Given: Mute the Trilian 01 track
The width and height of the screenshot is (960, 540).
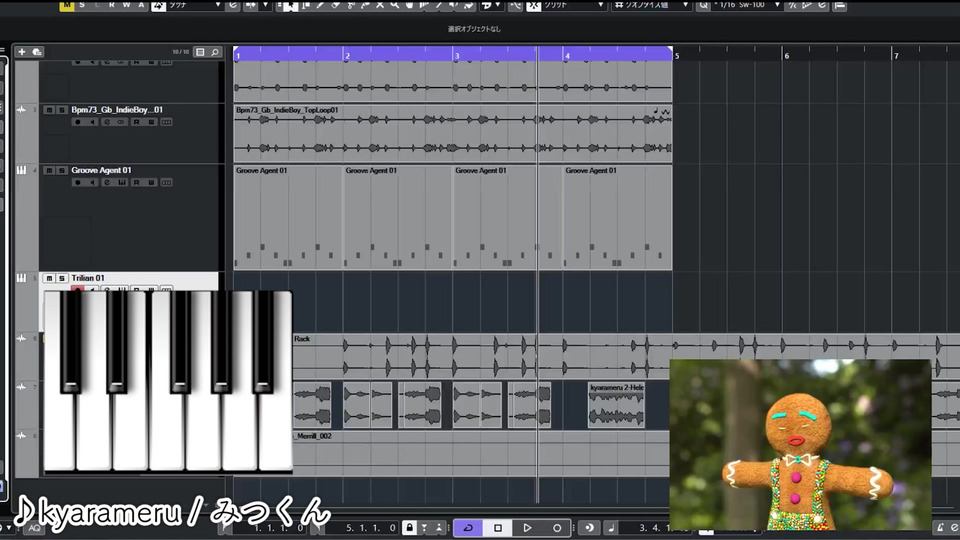Looking at the screenshot, I should click(x=49, y=278).
